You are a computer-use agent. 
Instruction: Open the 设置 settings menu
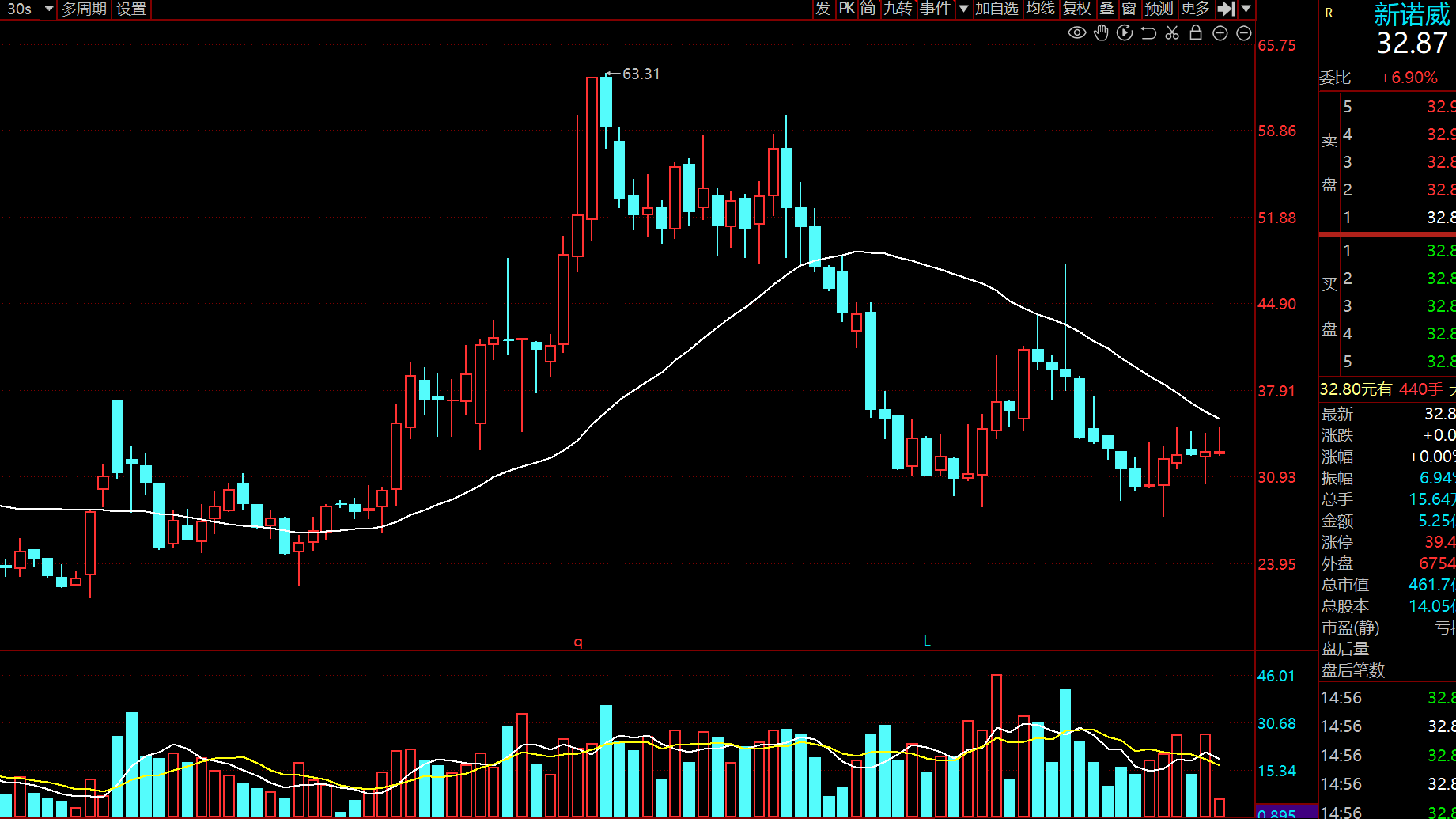[x=131, y=9]
